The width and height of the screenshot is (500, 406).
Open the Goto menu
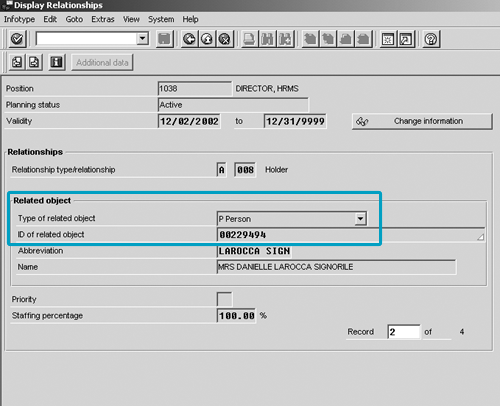[74, 19]
